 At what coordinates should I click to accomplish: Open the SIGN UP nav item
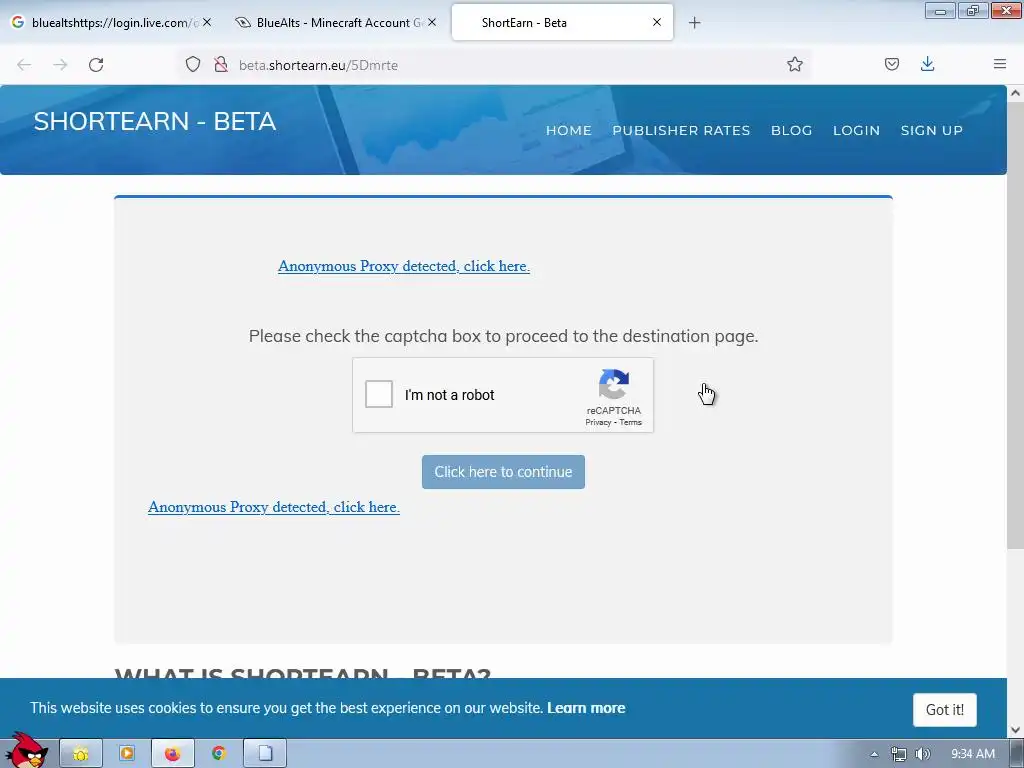point(932,130)
